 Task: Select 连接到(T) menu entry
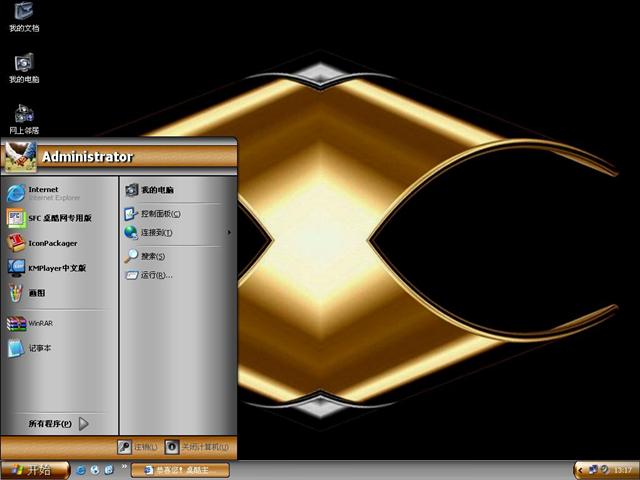pos(178,233)
